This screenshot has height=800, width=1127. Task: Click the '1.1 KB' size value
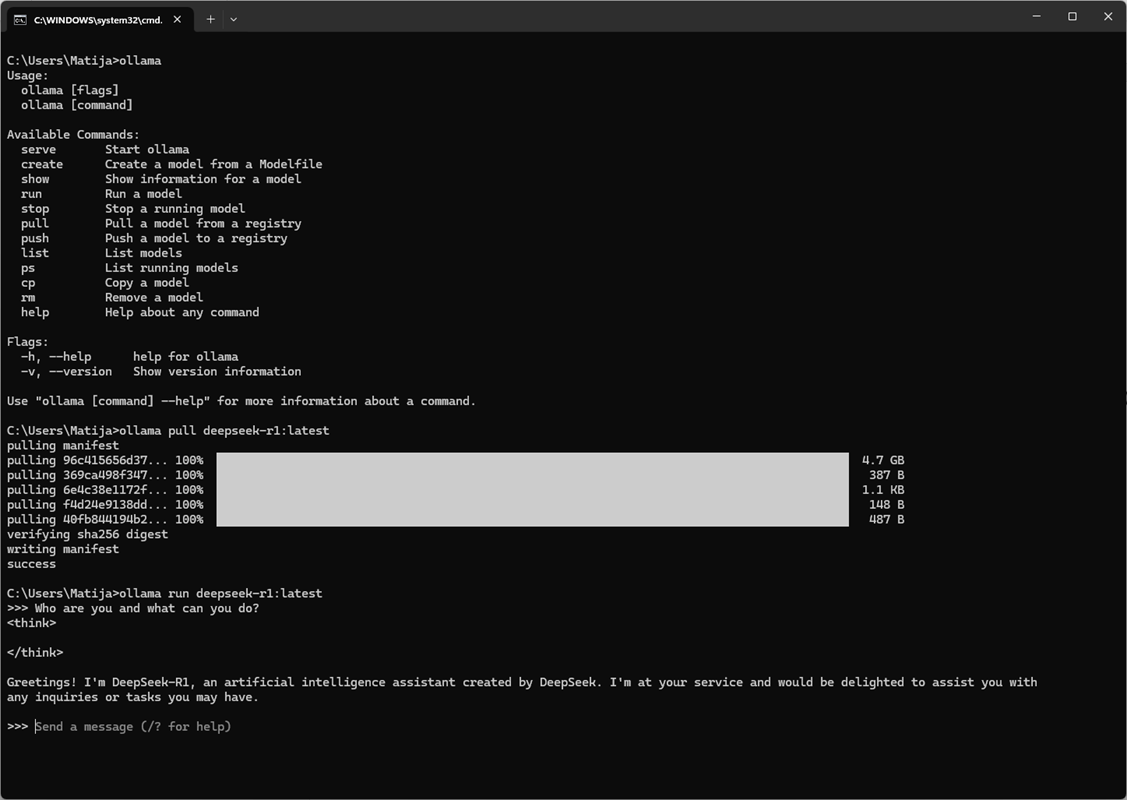(x=883, y=490)
